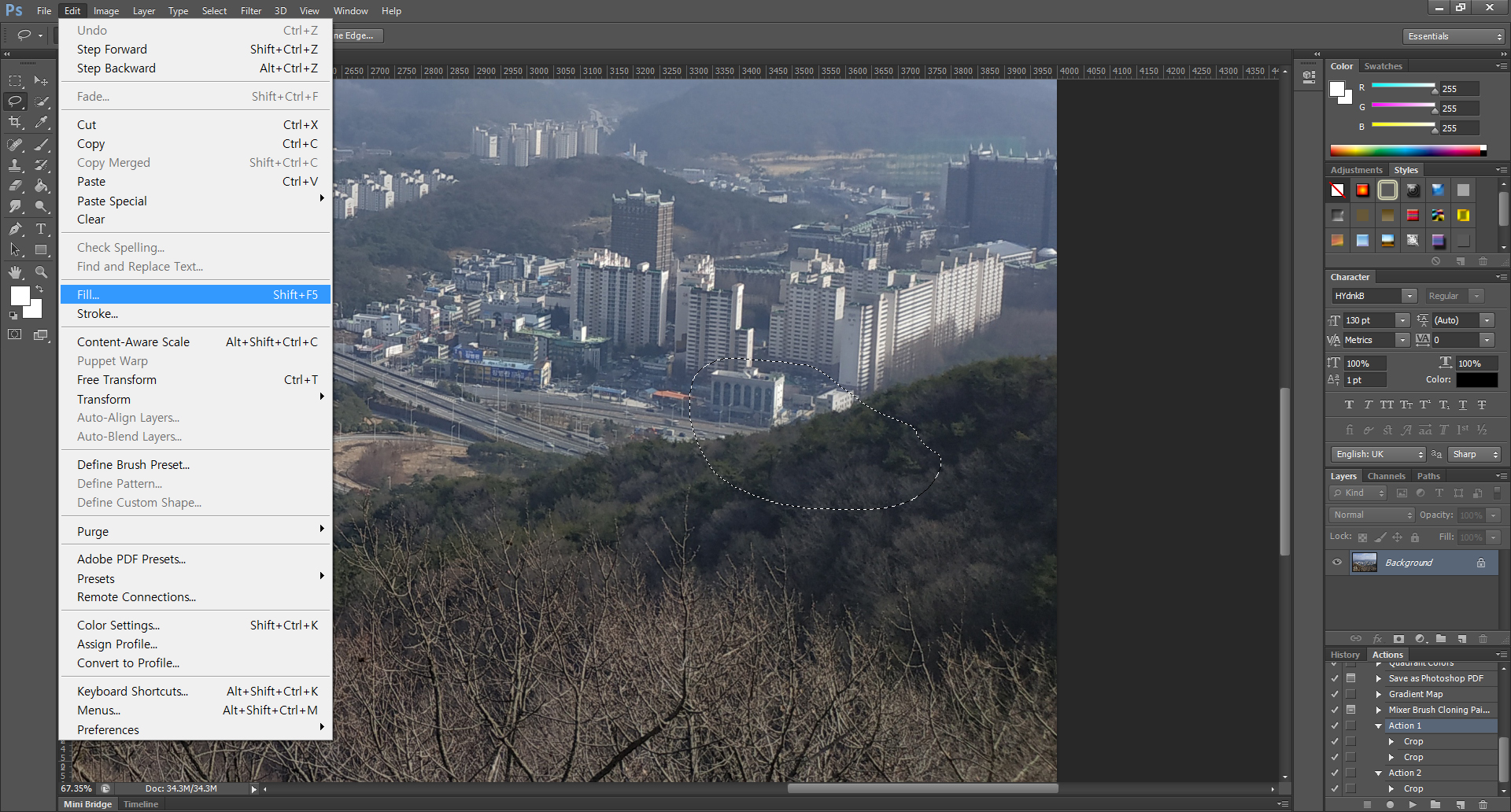
Task: Click the 130 pt font size field
Action: point(1369,320)
